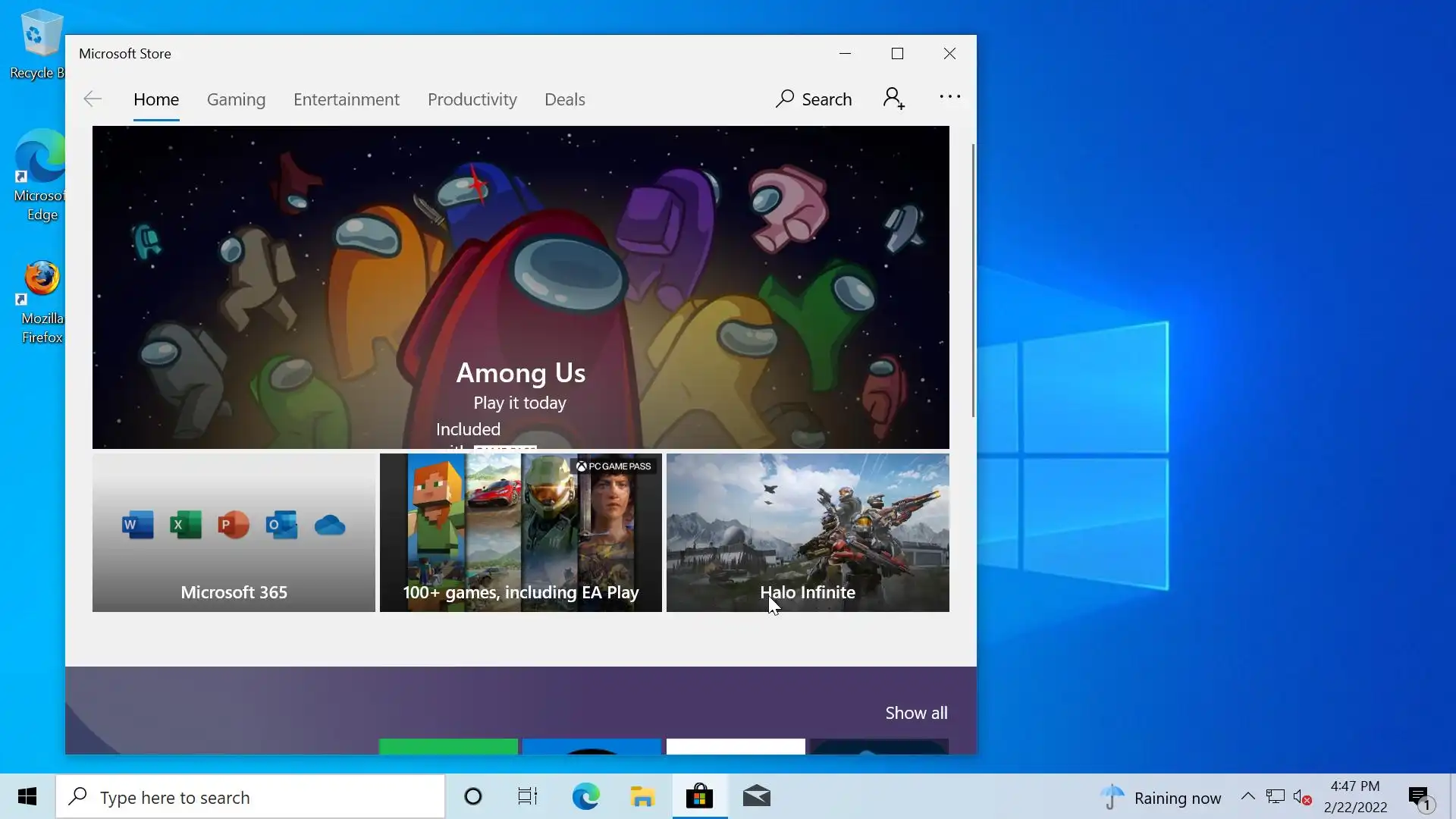Click the Show all link
This screenshot has width=1456, height=819.
(916, 713)
